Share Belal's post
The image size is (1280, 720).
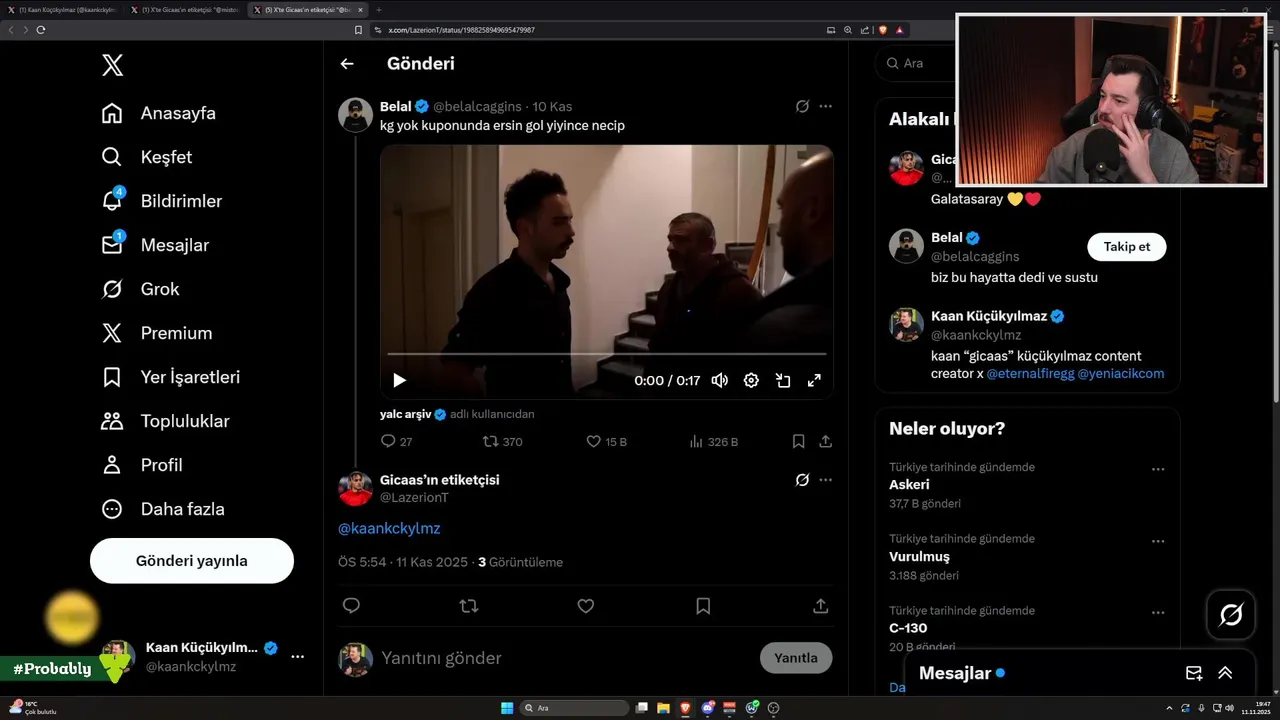[x=825, y=441]
